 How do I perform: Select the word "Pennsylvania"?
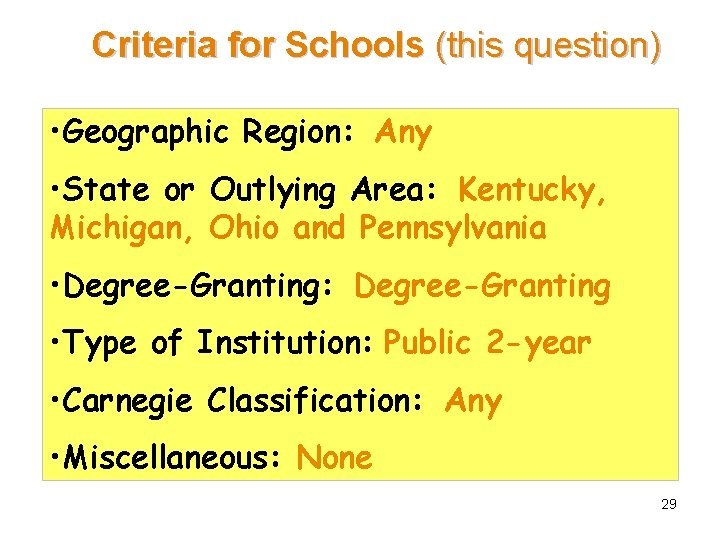[452, 228]
